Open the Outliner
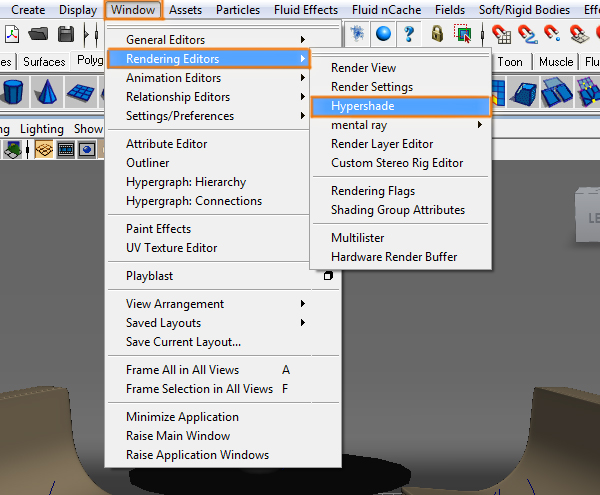The height and width of the screenshot is (495, 600). (x=209, y=163)
